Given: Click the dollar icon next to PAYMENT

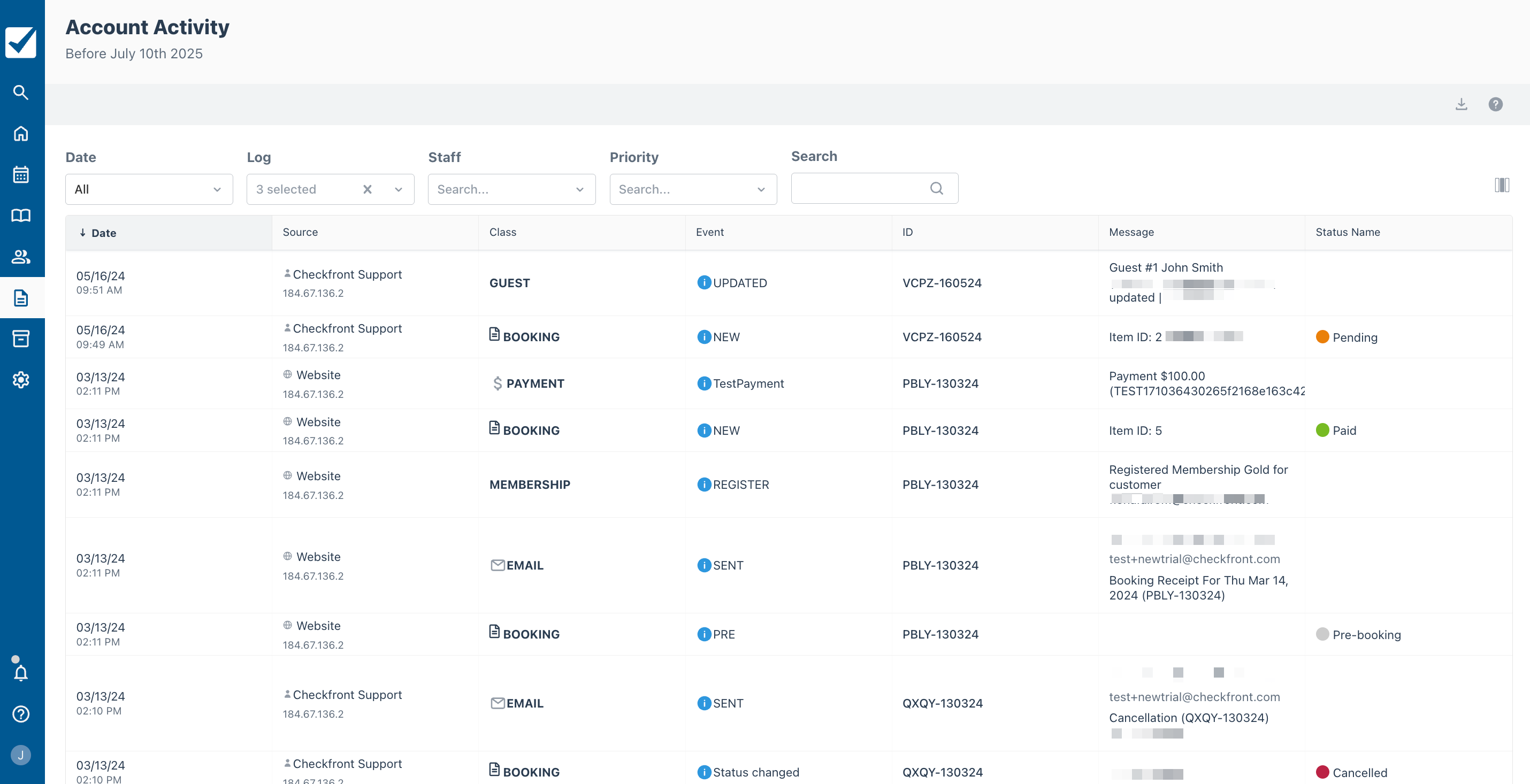Looking at the screenshot, I should [x=497, y=383].
